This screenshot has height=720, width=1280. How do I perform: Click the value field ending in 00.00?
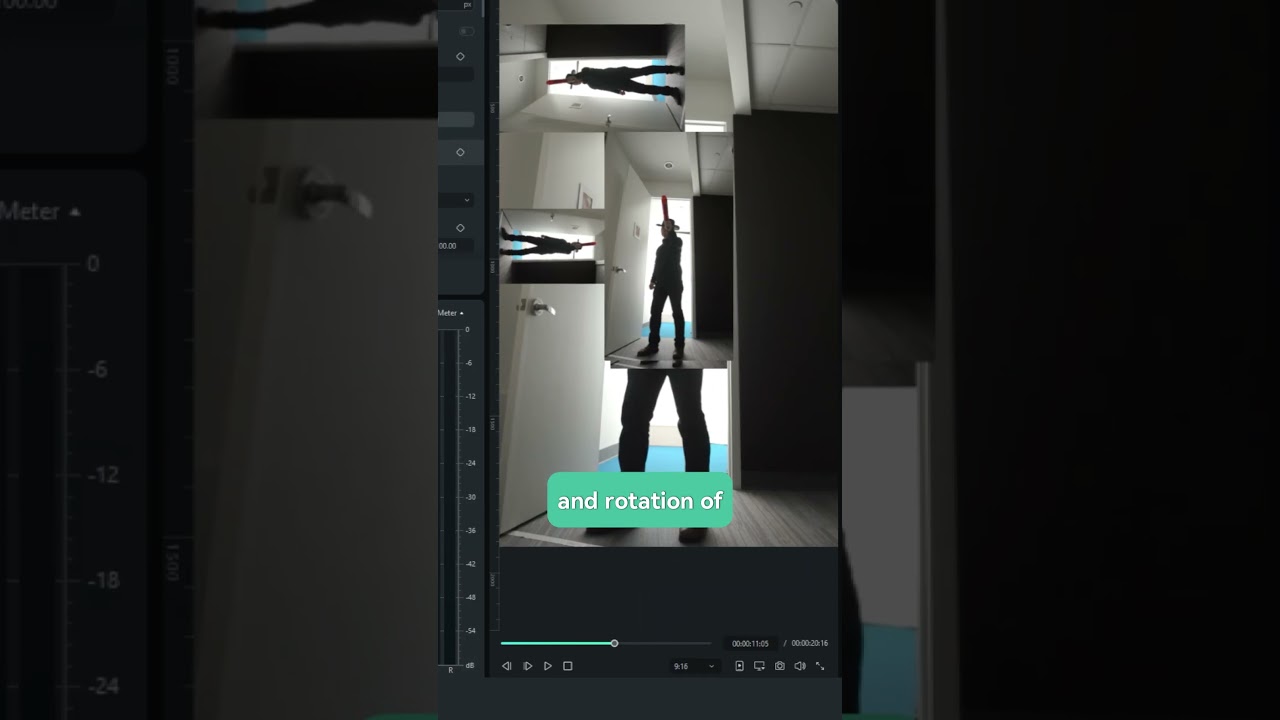[456, 246]
